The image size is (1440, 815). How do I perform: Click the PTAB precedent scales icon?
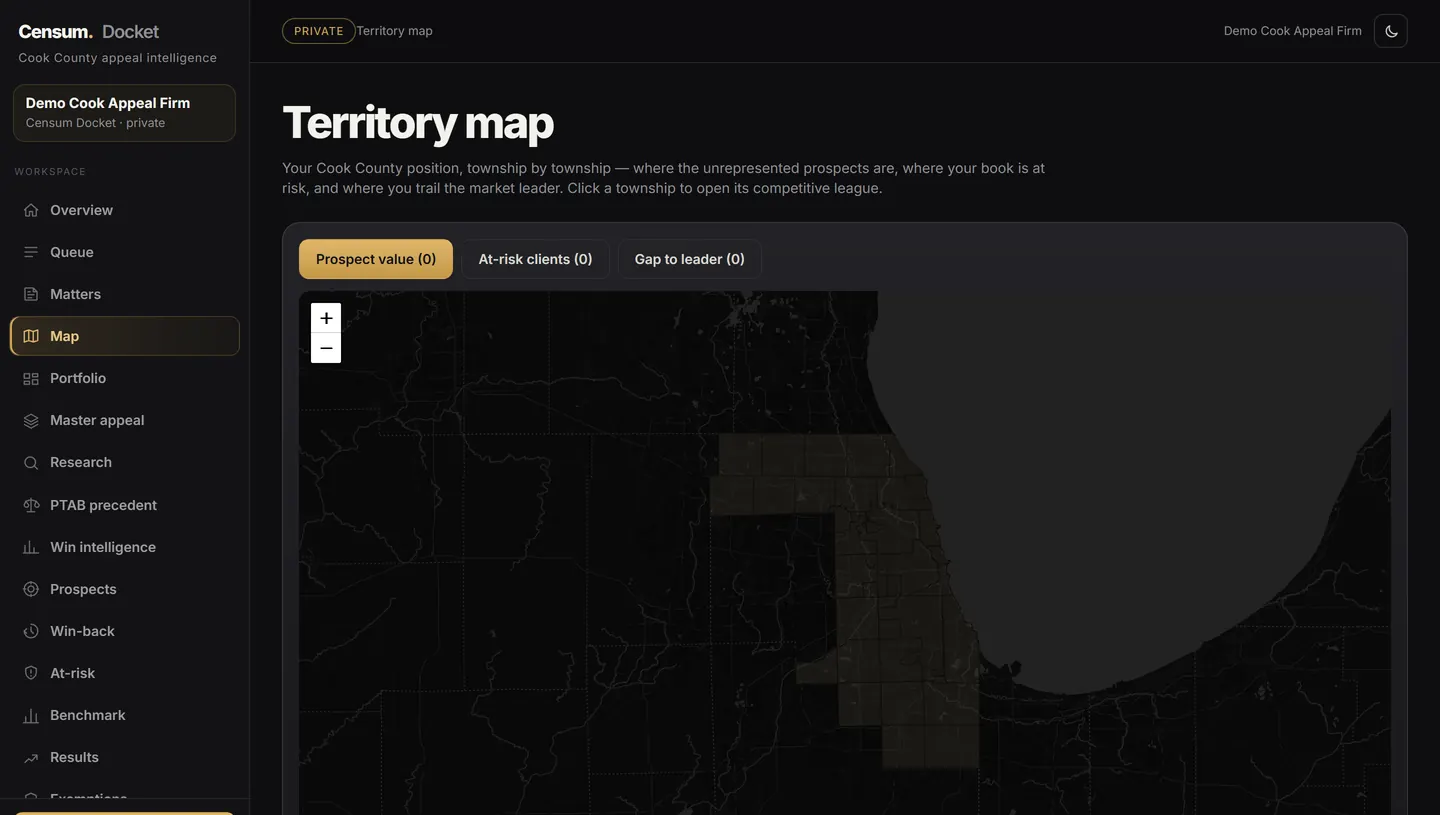point(31,505)
